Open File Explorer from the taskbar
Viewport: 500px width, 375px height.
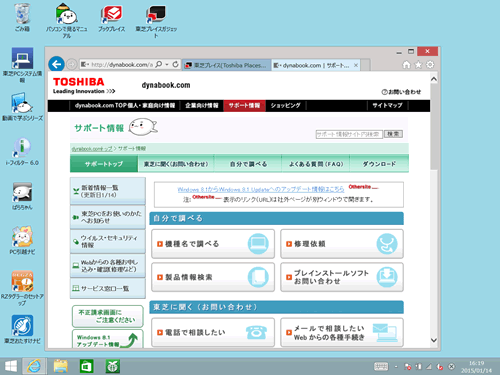pos(61,366)
